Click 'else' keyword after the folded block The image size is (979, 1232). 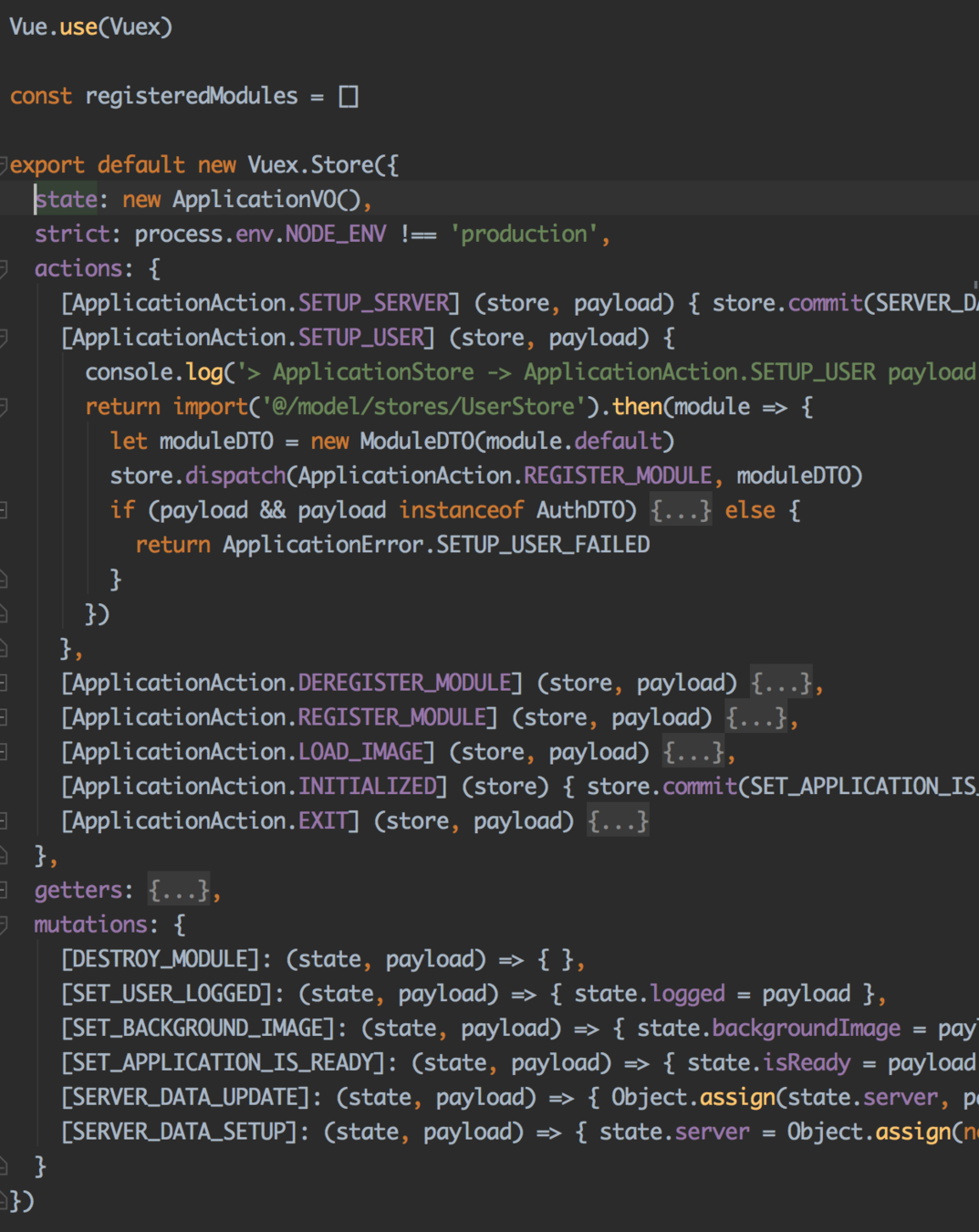(x=750, y=510)
